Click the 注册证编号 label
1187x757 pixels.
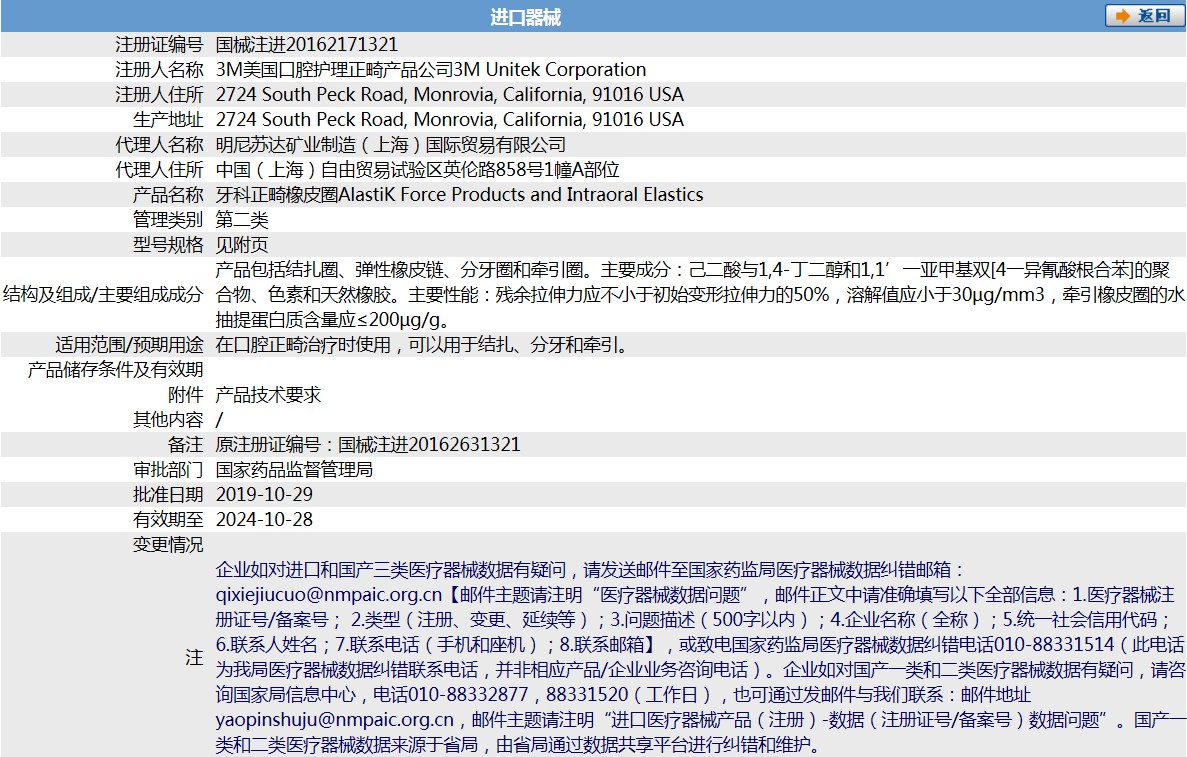[159, 45]
